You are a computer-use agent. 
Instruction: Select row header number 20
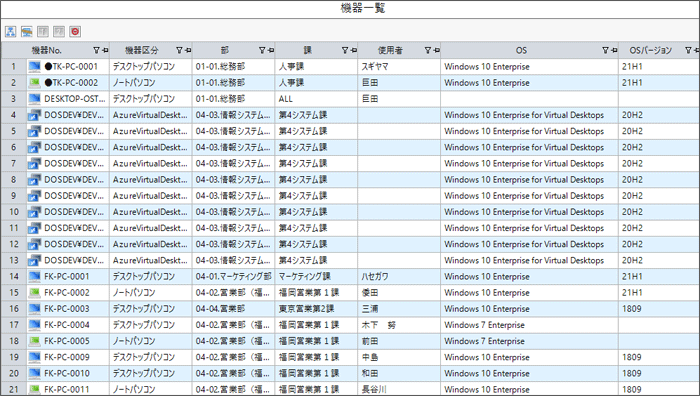click(14, 373)
